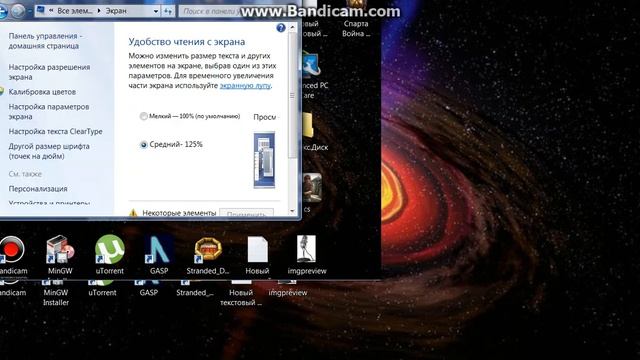Screen dimensions: 640x360
Task: Select the large green uTorrent icon
Action: pos(109,249)
